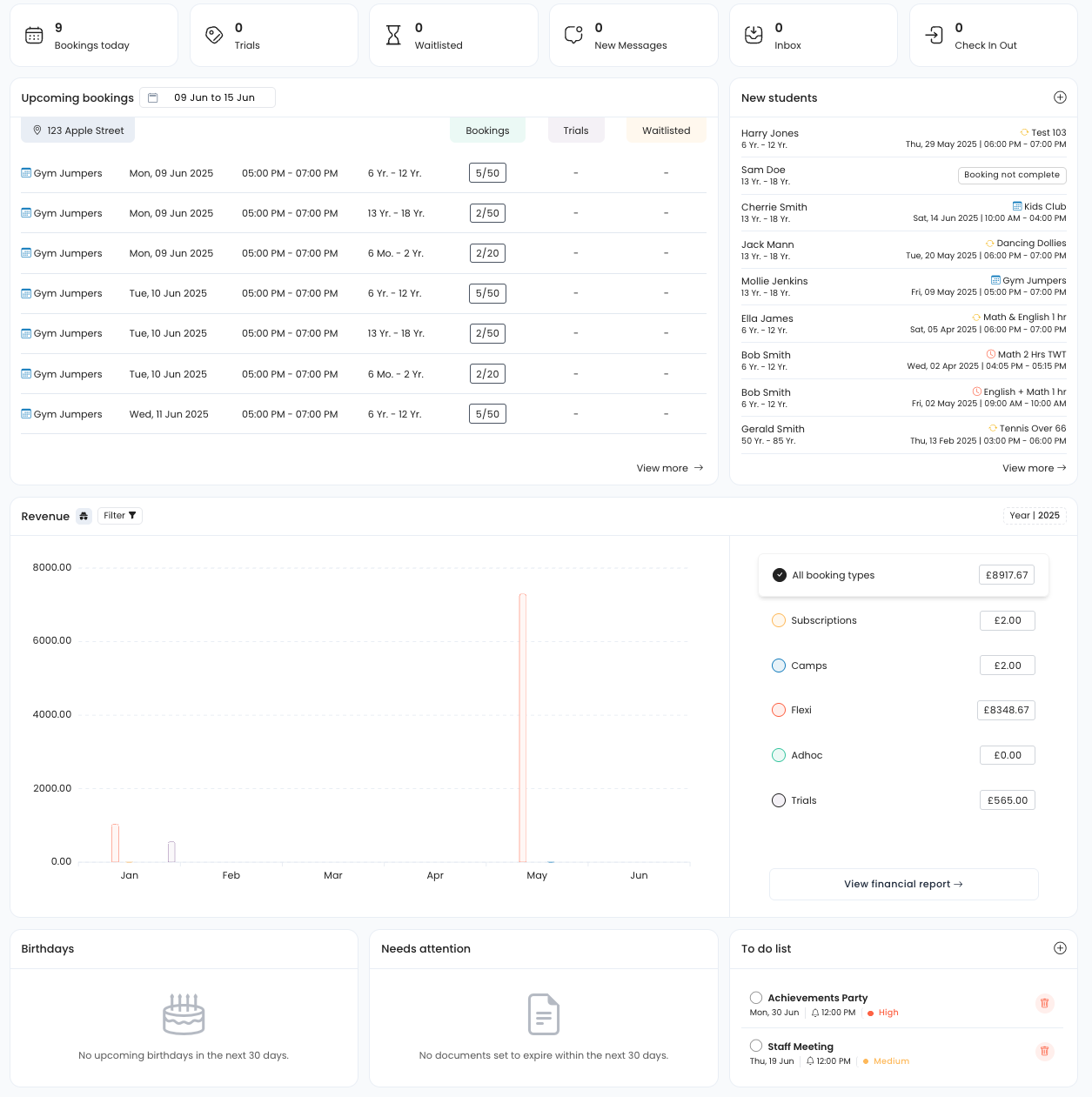Open Mollie Jenkins student entry
The image size is (1092, 1097).
tap(903, 286)
